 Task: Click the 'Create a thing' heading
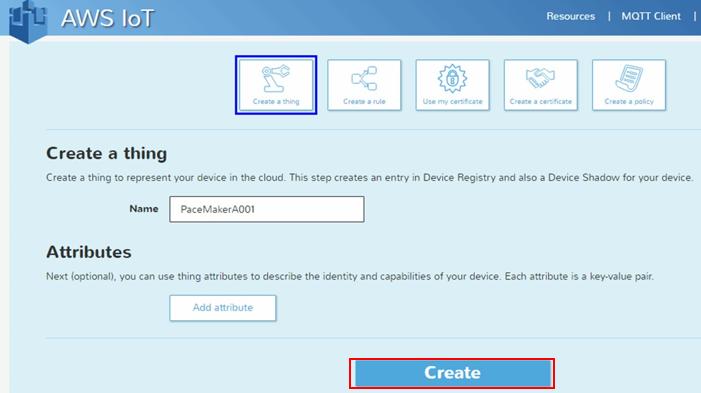(x=106, y=153)
